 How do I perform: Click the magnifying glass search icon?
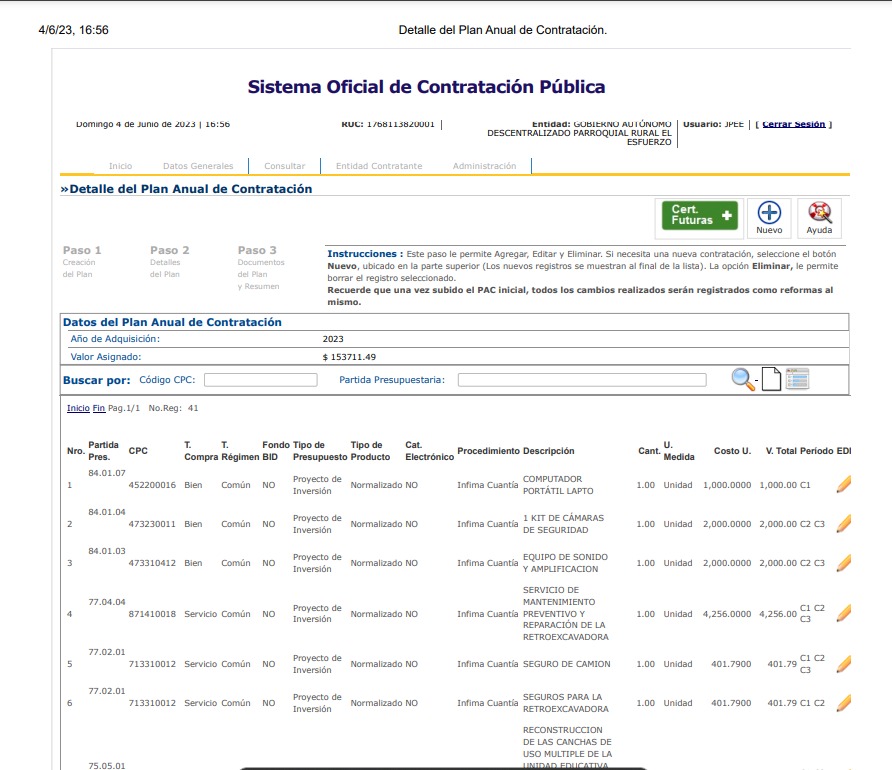pos(743,379)
